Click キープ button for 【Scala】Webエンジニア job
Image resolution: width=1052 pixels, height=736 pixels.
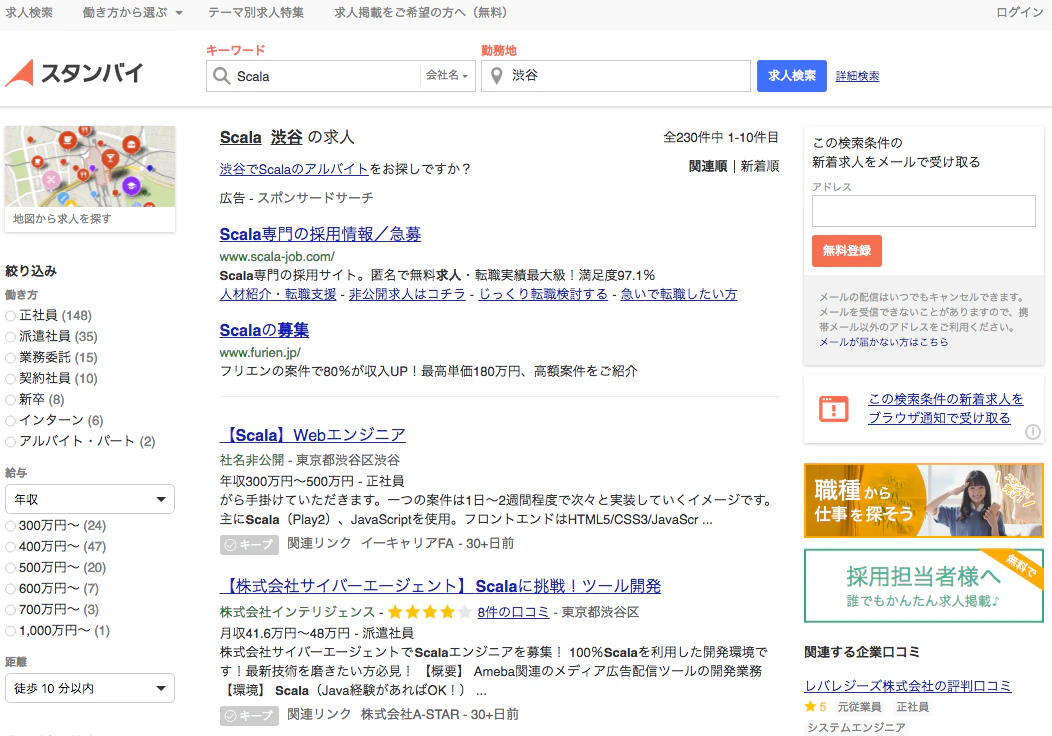[x=250, y=545]
